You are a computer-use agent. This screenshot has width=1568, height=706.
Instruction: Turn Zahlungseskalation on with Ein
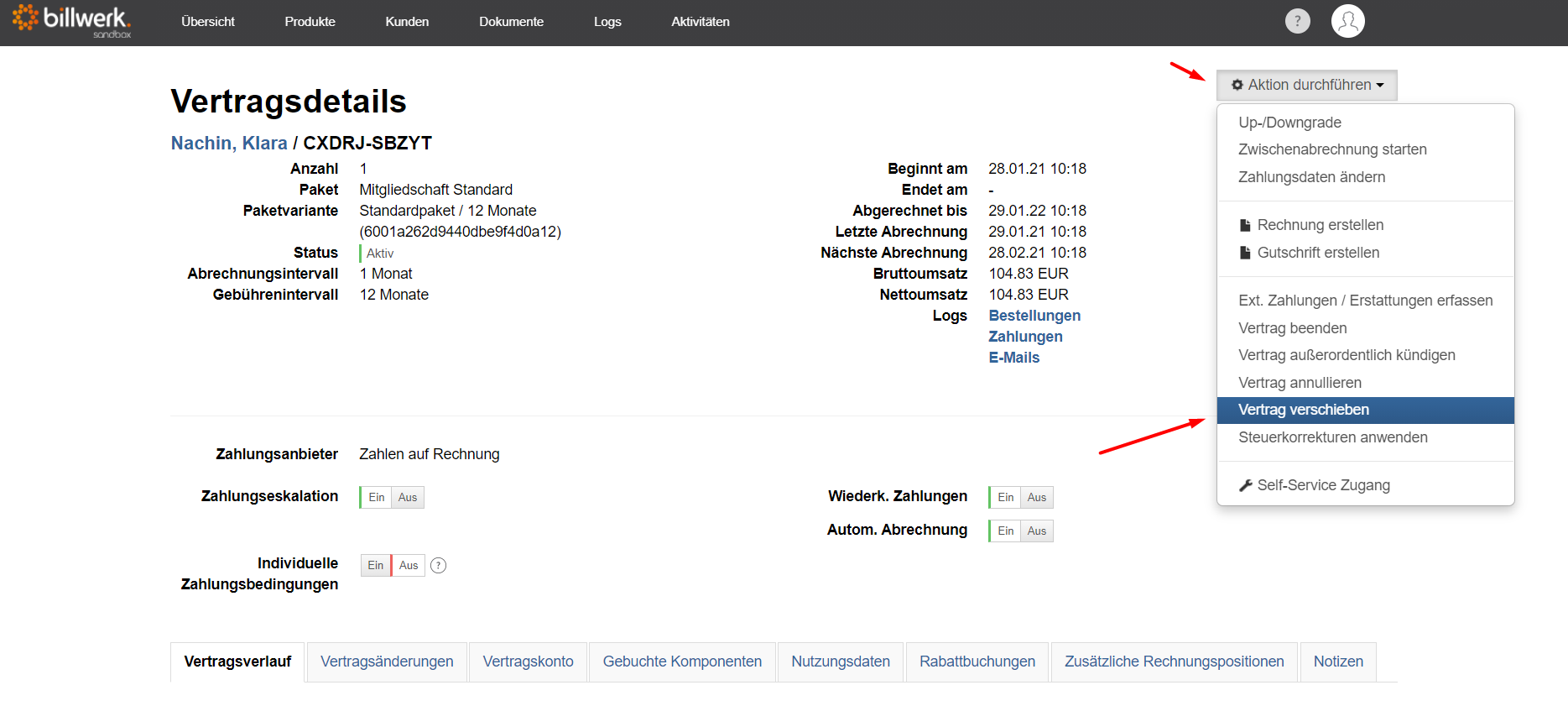point(376,498)
